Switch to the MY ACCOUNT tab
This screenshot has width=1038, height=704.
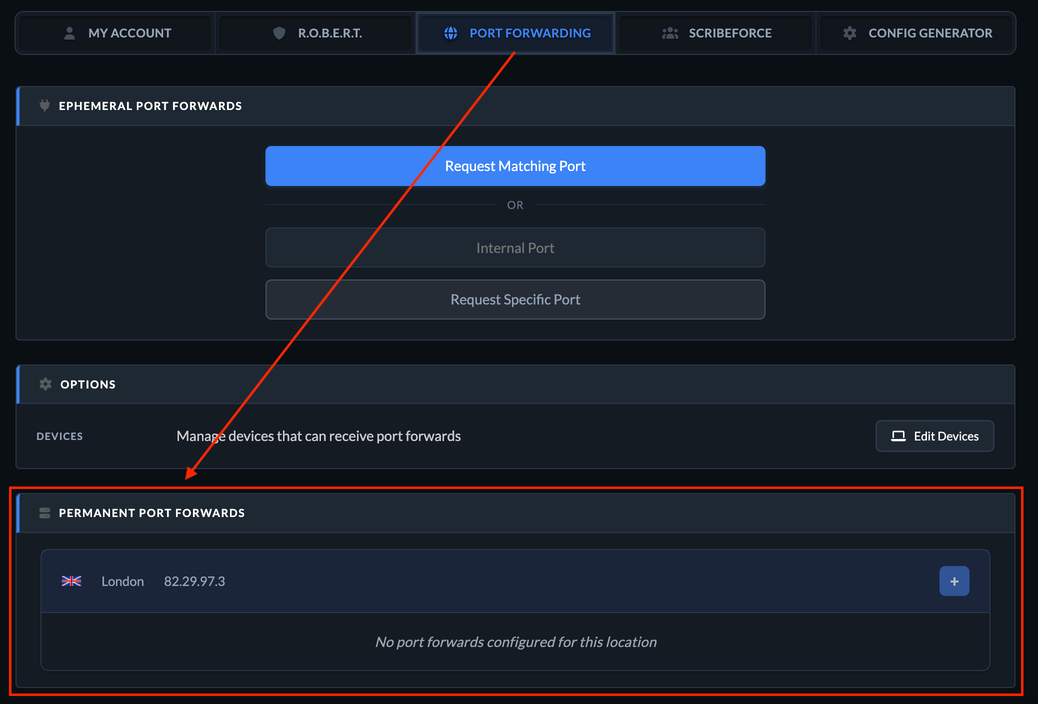pyautogui.click(x=113, y=32)
